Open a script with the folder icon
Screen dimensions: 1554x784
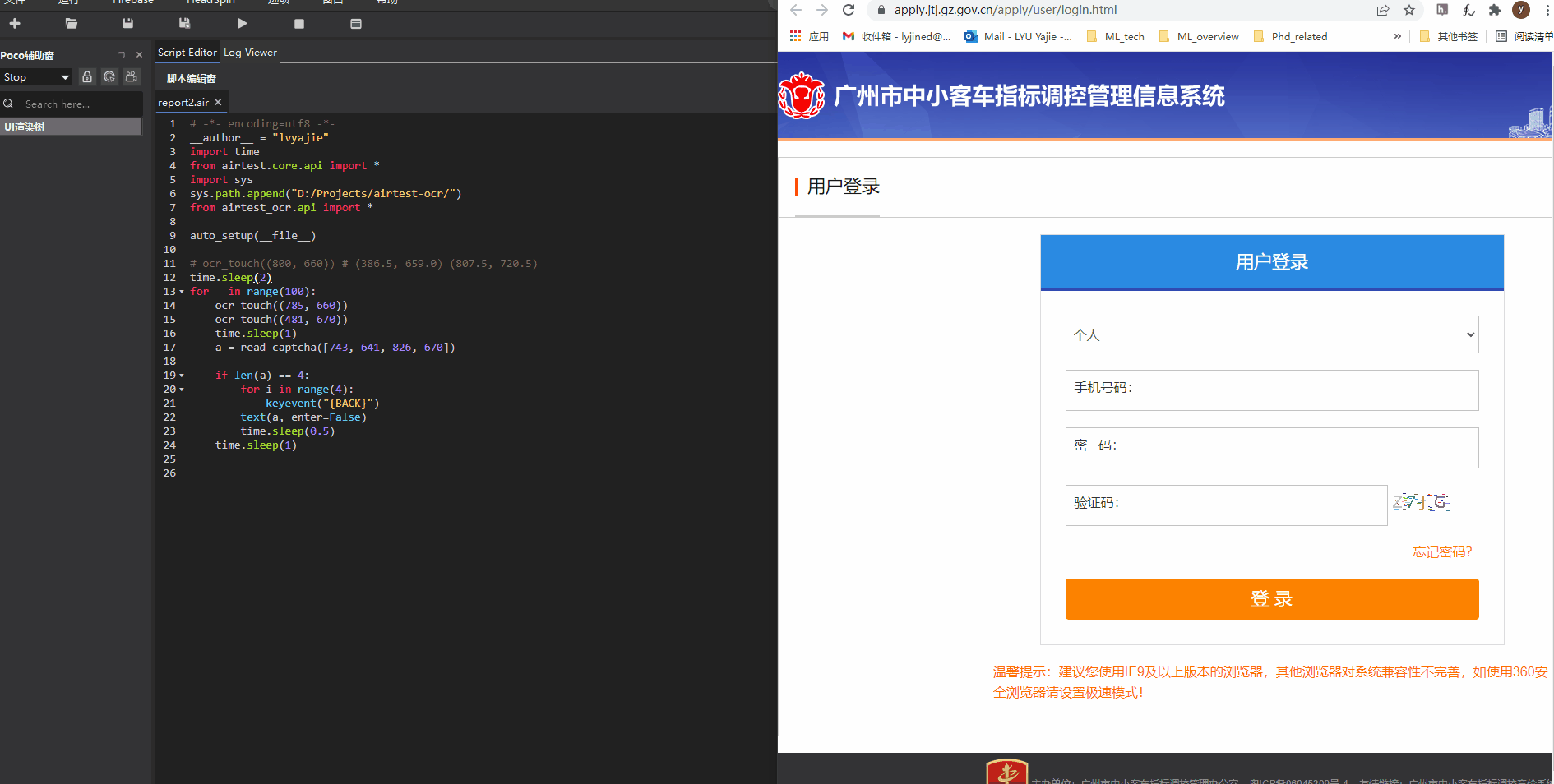(x=72, y=24)
